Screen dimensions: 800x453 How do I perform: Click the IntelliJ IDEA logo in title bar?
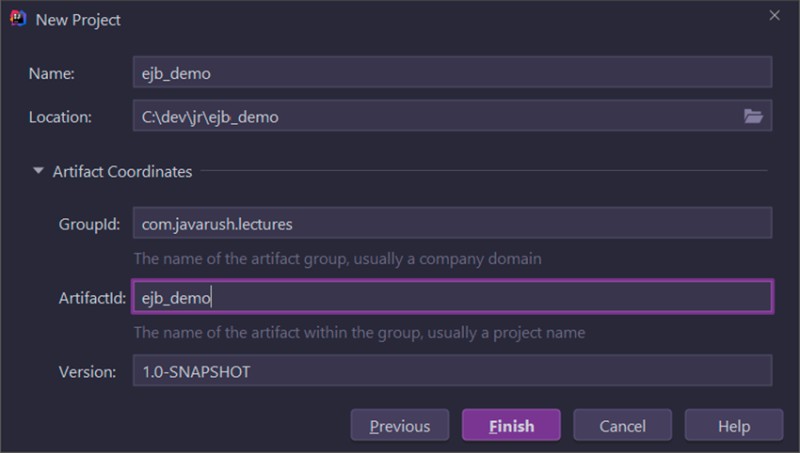(18, 19)
